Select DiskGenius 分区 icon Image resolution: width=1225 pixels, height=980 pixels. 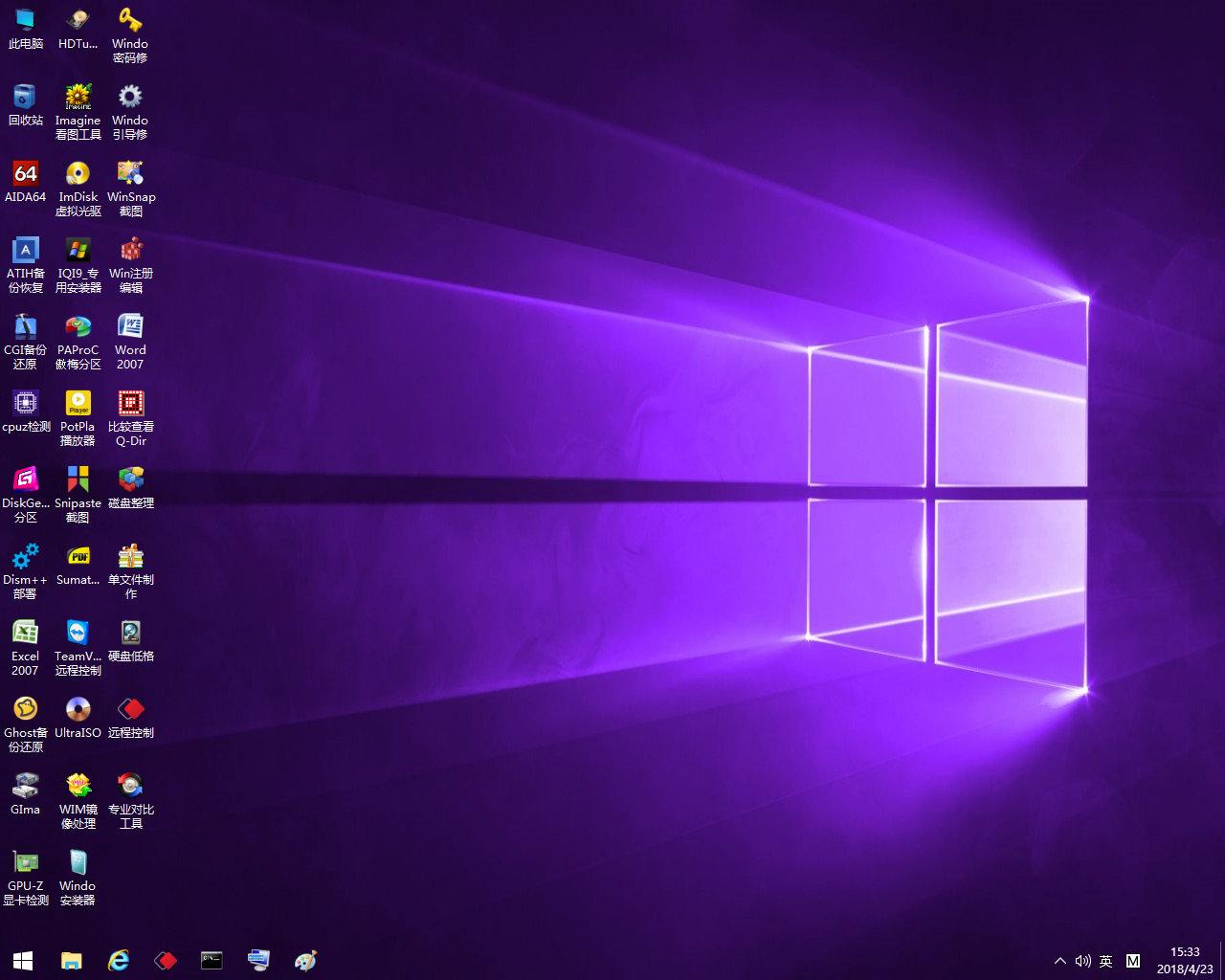pyautogui.click(x=25, y=495)
